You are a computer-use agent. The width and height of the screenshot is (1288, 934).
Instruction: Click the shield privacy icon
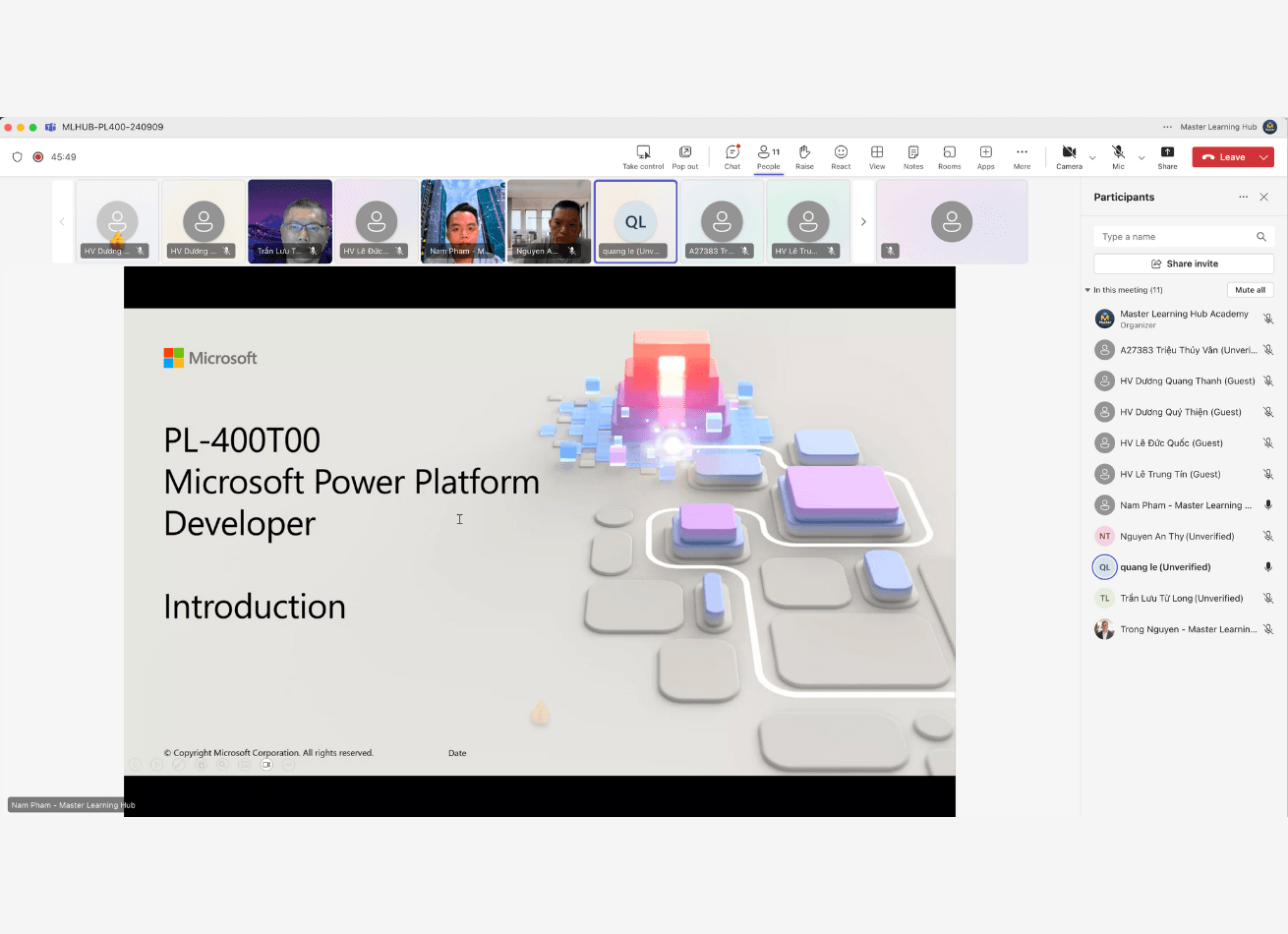[17, 156]
